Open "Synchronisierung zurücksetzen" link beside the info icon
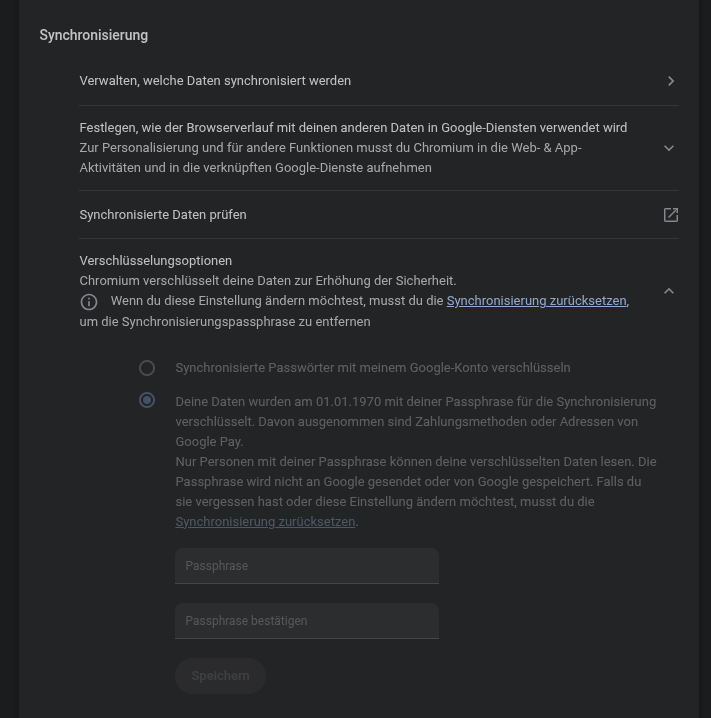Viewport: 711px width, 718px height. tap(536, 301)
